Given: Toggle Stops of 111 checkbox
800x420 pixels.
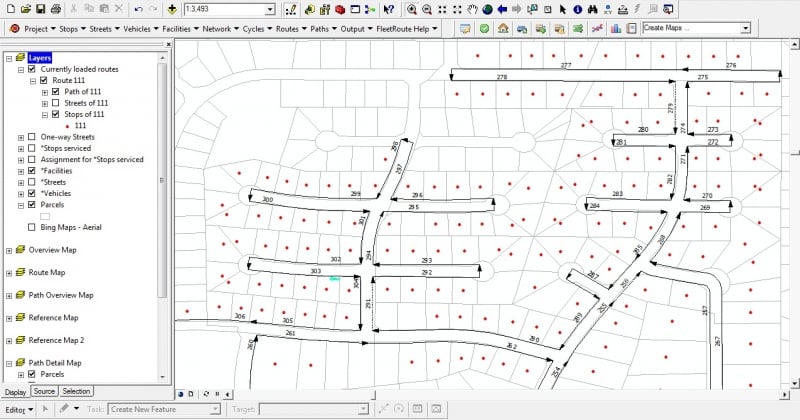Looking at the screenshot, I should [x=56, y=114].
